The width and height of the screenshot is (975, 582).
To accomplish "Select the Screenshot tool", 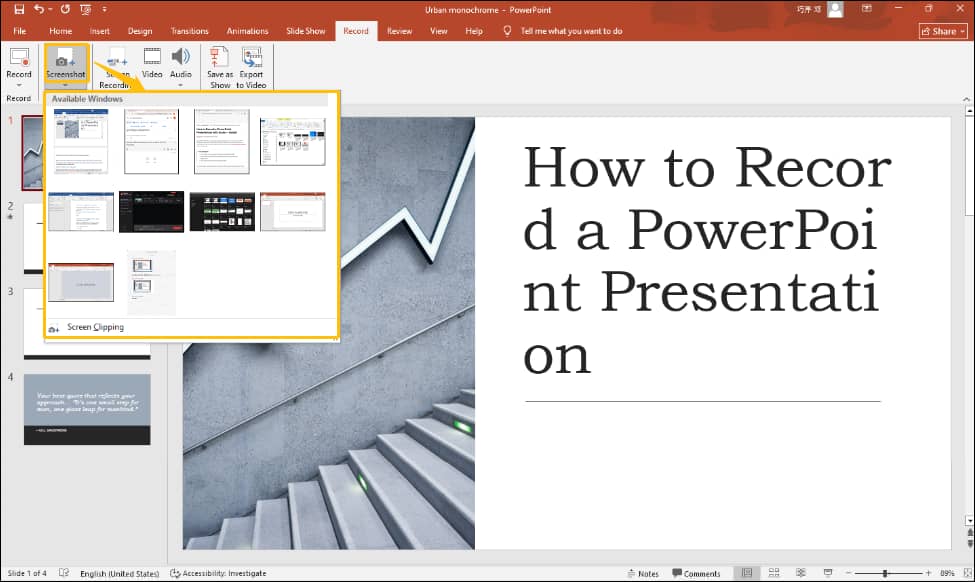I will (66, 62).
